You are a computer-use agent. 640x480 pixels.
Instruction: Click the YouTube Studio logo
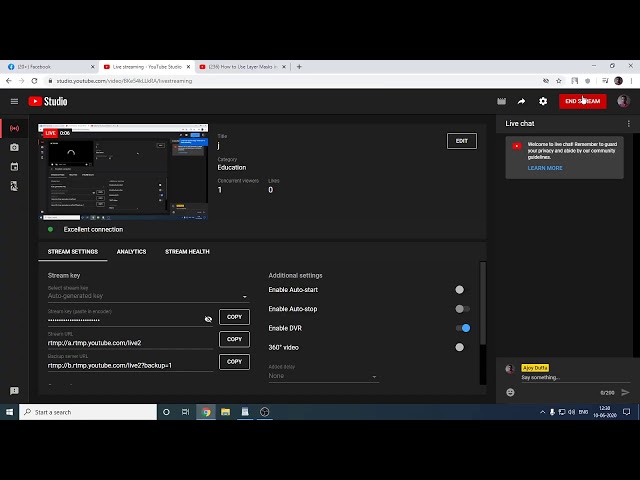pyautogui.click(x=48, y=101)
